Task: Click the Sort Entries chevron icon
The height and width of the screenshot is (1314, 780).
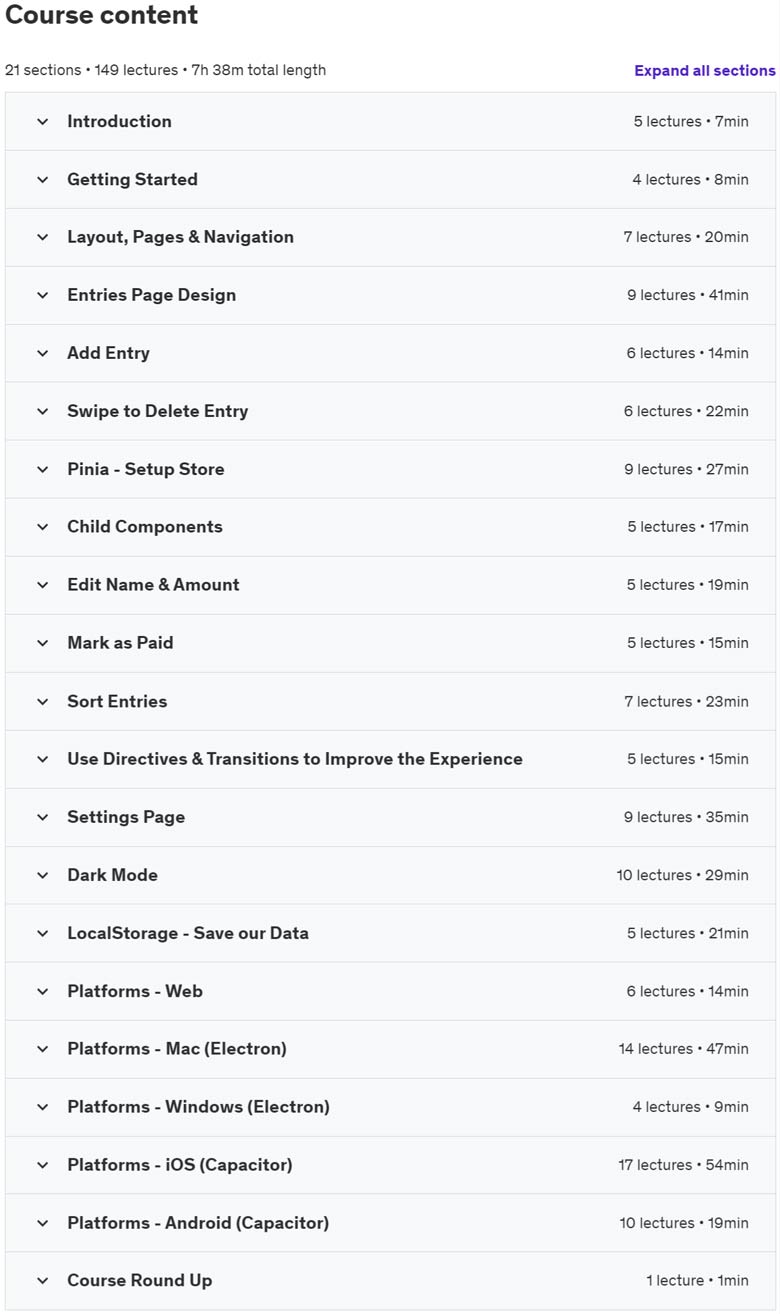Action: pos(42,702)
